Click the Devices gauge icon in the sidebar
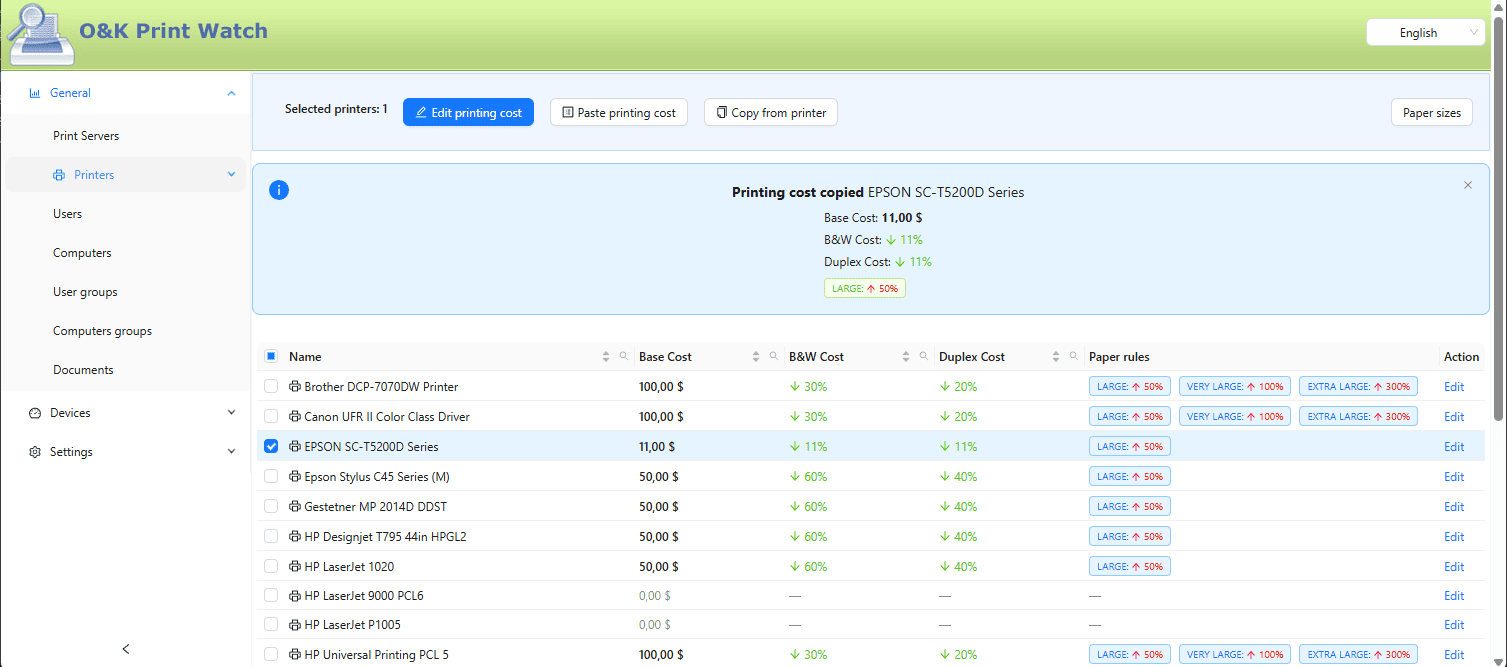Viewport: 1507px width, 667px height. tap(35, 413)
